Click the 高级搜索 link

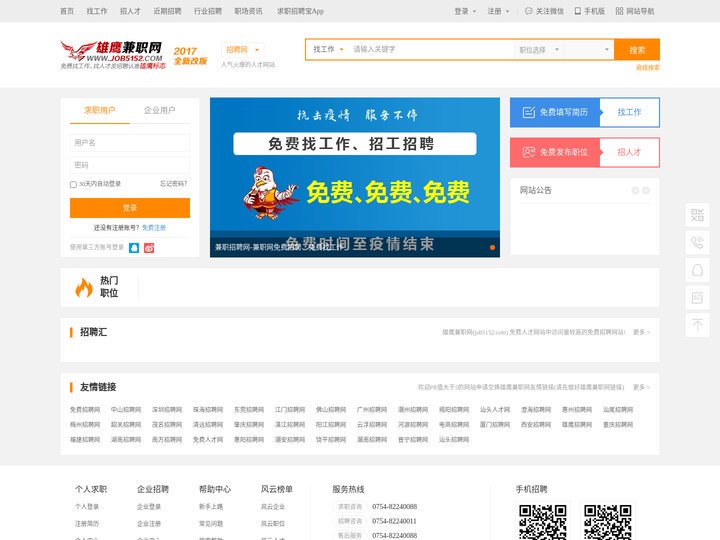click(647, 68)
